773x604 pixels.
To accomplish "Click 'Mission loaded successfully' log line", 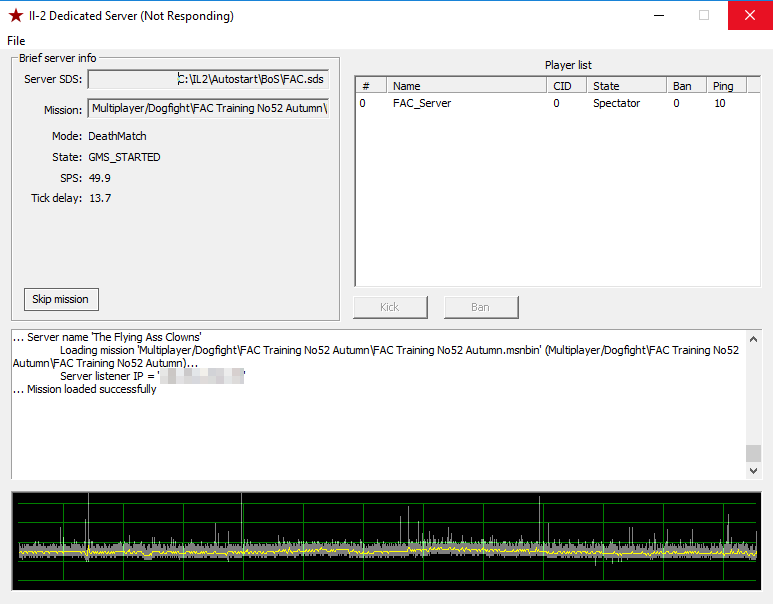I will point(85,389).
